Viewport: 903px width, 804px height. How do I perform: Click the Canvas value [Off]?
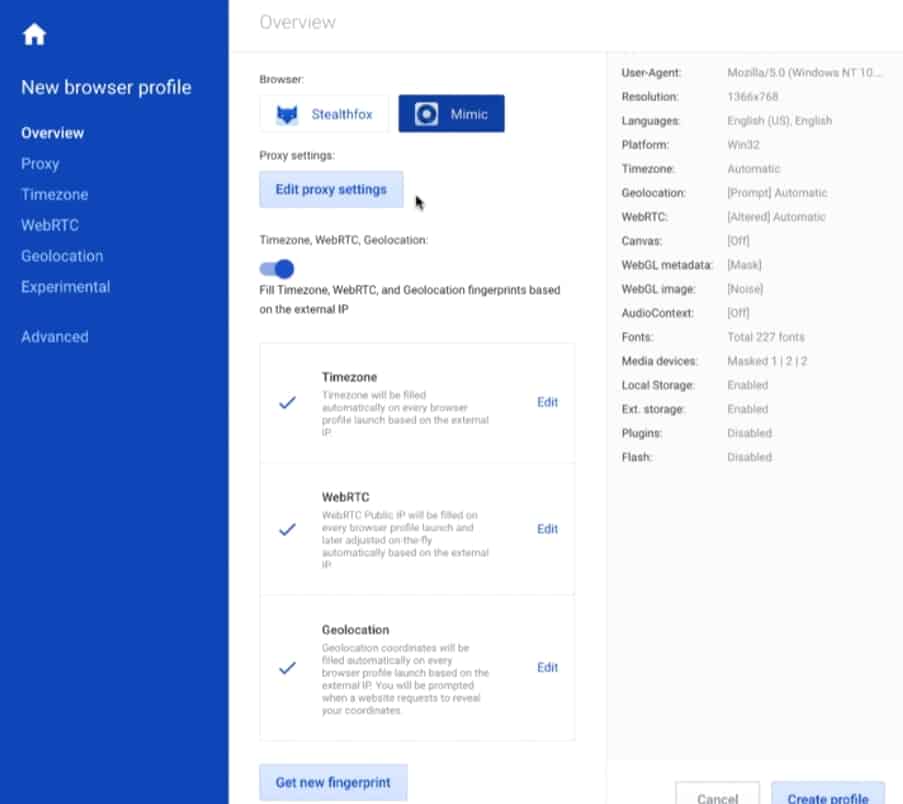[738, 241]
